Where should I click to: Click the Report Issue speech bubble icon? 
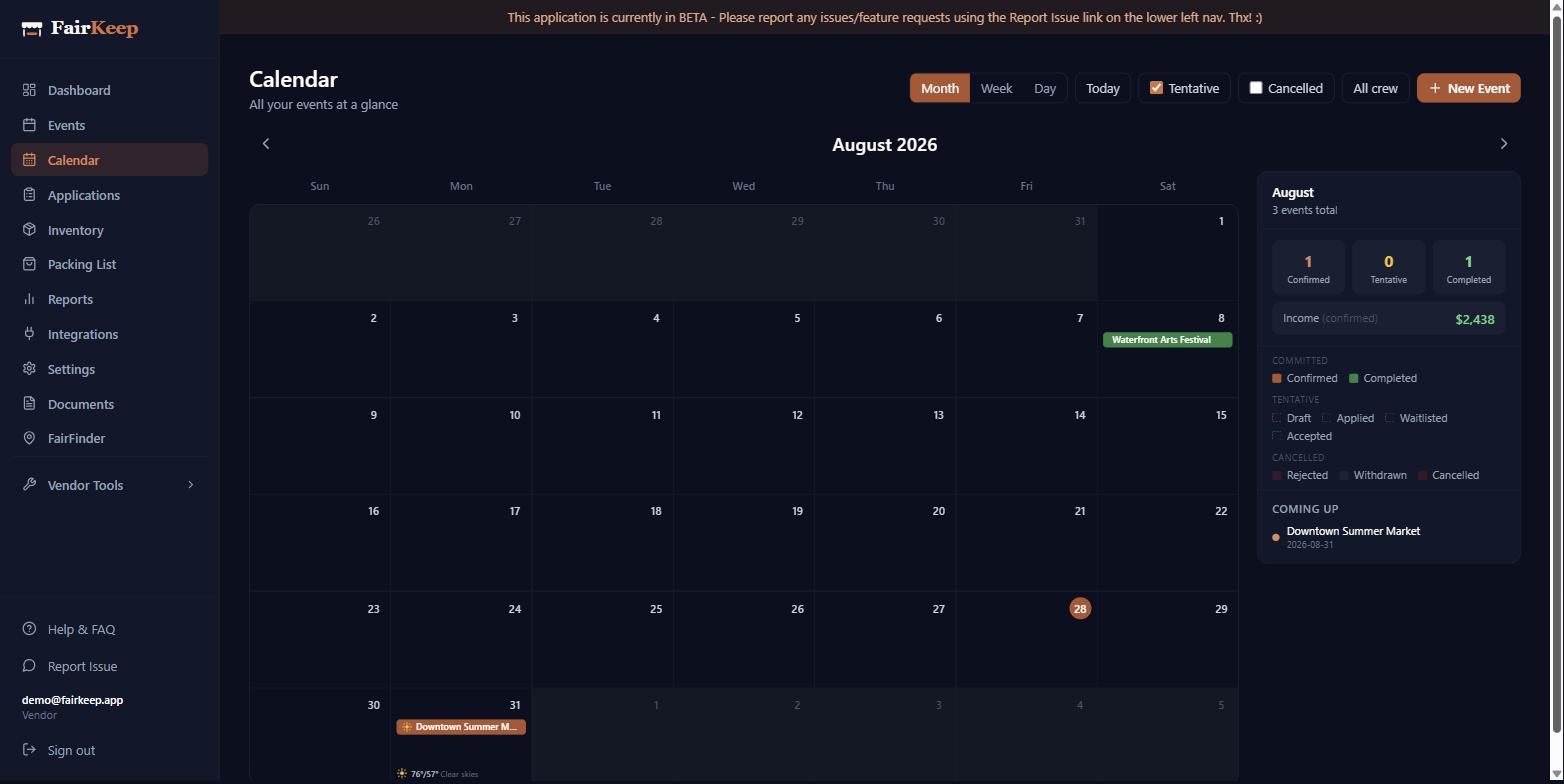[29, 666]
